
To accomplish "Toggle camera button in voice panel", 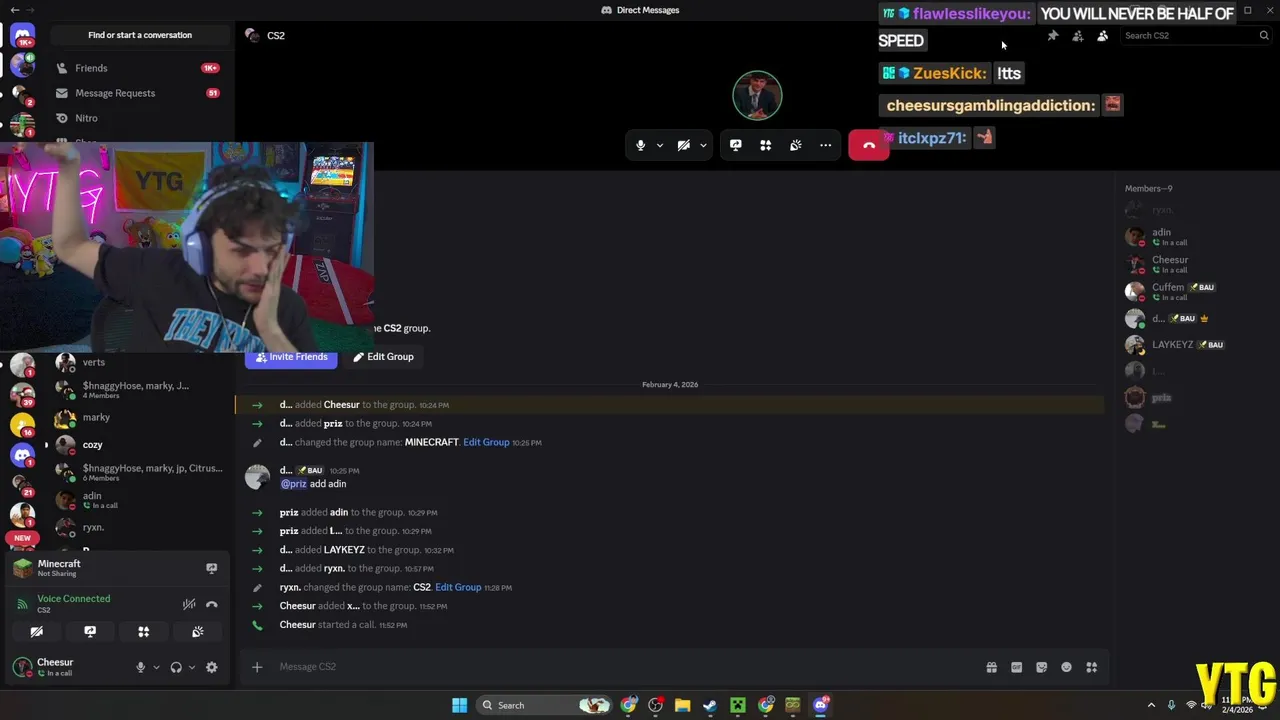I will [36, 632].
